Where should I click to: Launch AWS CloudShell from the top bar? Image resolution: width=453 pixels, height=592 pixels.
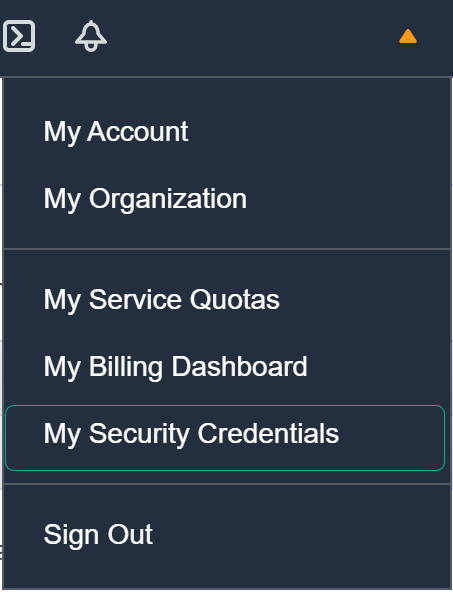(x=19, y=36)
